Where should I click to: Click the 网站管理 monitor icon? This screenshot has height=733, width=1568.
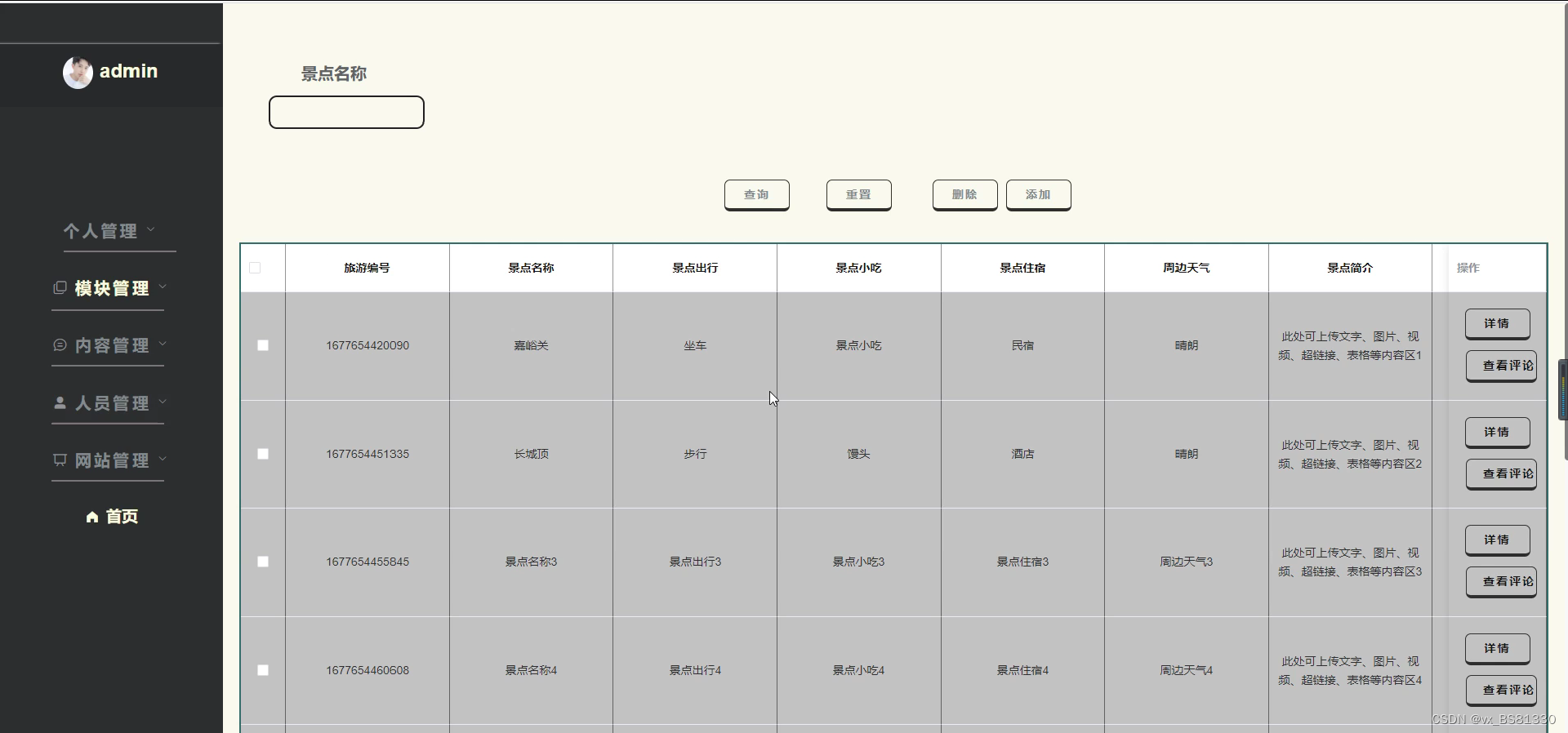[x=60, y=460]
